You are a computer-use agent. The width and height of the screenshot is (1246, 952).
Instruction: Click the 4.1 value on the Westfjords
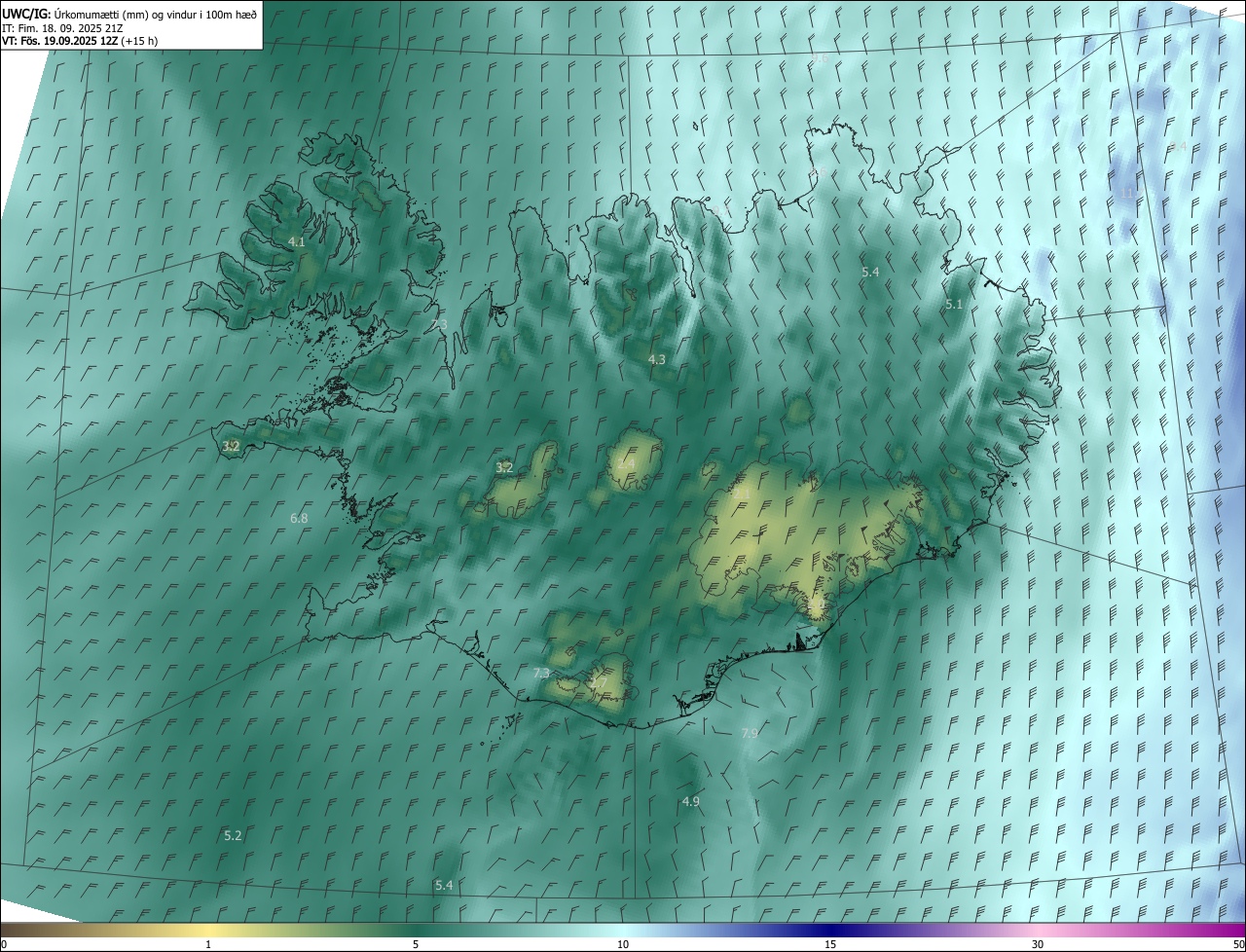click(x=297, y=241)
